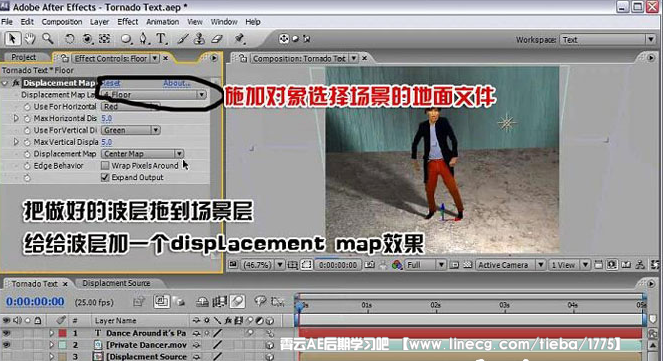
Task: Open the Animation menu
Action: tap(163, 22)
